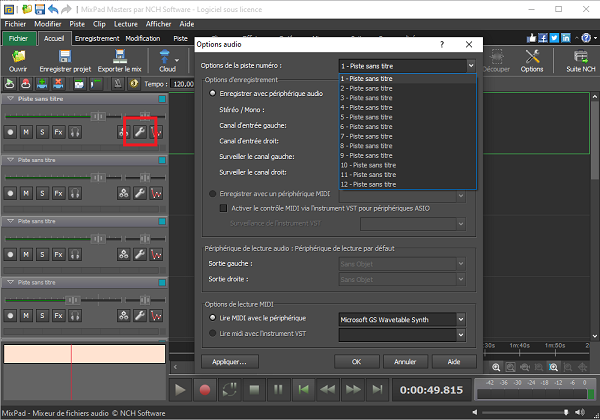This screenshot has height=420, width=600.
Task: Click the red waveform icon on fourth track
Action: pos(157,316)
